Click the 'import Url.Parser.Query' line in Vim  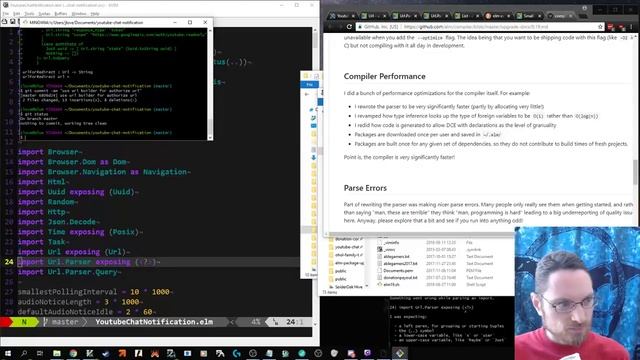[69, 272]
